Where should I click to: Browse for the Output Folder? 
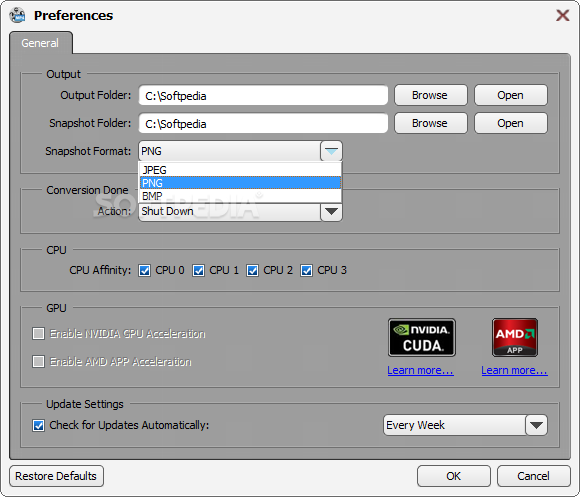tap(431, 95)
